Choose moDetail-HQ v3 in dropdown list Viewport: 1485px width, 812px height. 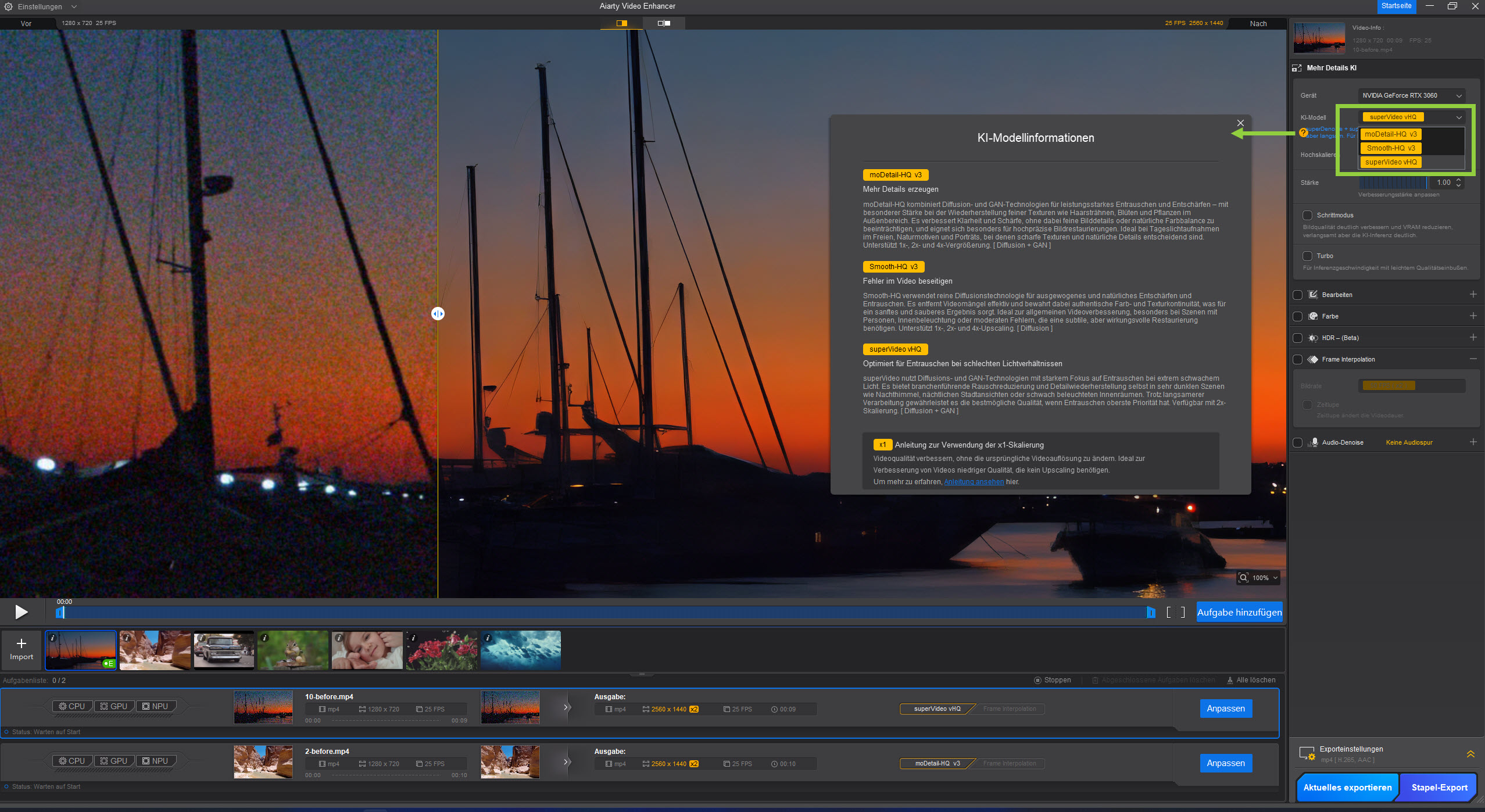(1390, 134)
